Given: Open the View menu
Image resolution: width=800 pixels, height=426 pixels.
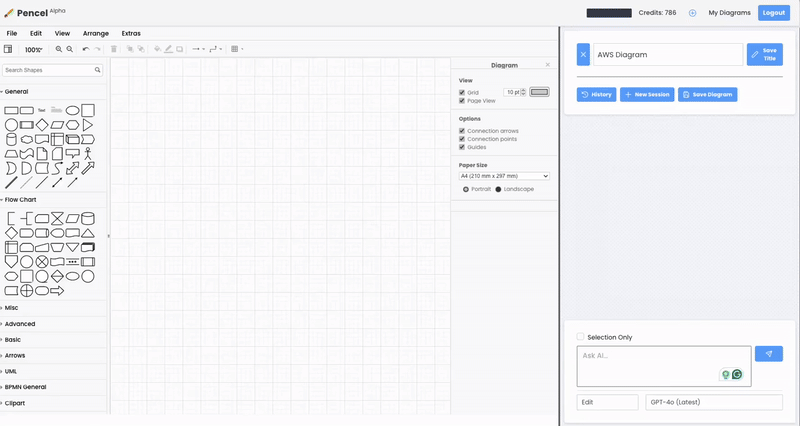Looking at the screenshot, I should (62, 33).
